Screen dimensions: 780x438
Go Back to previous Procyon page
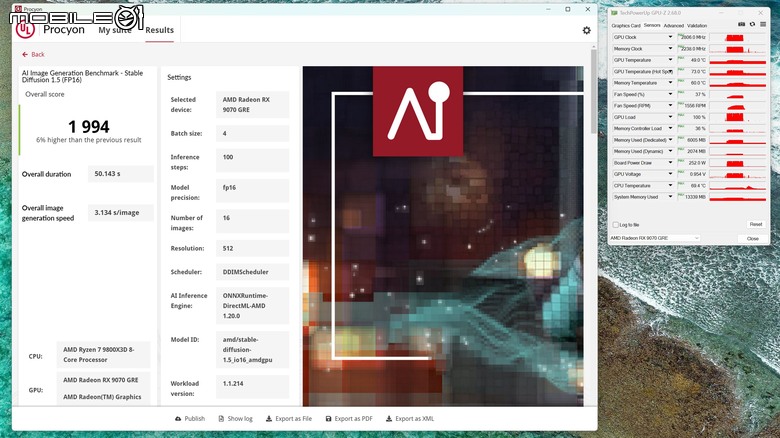point(33,54)
